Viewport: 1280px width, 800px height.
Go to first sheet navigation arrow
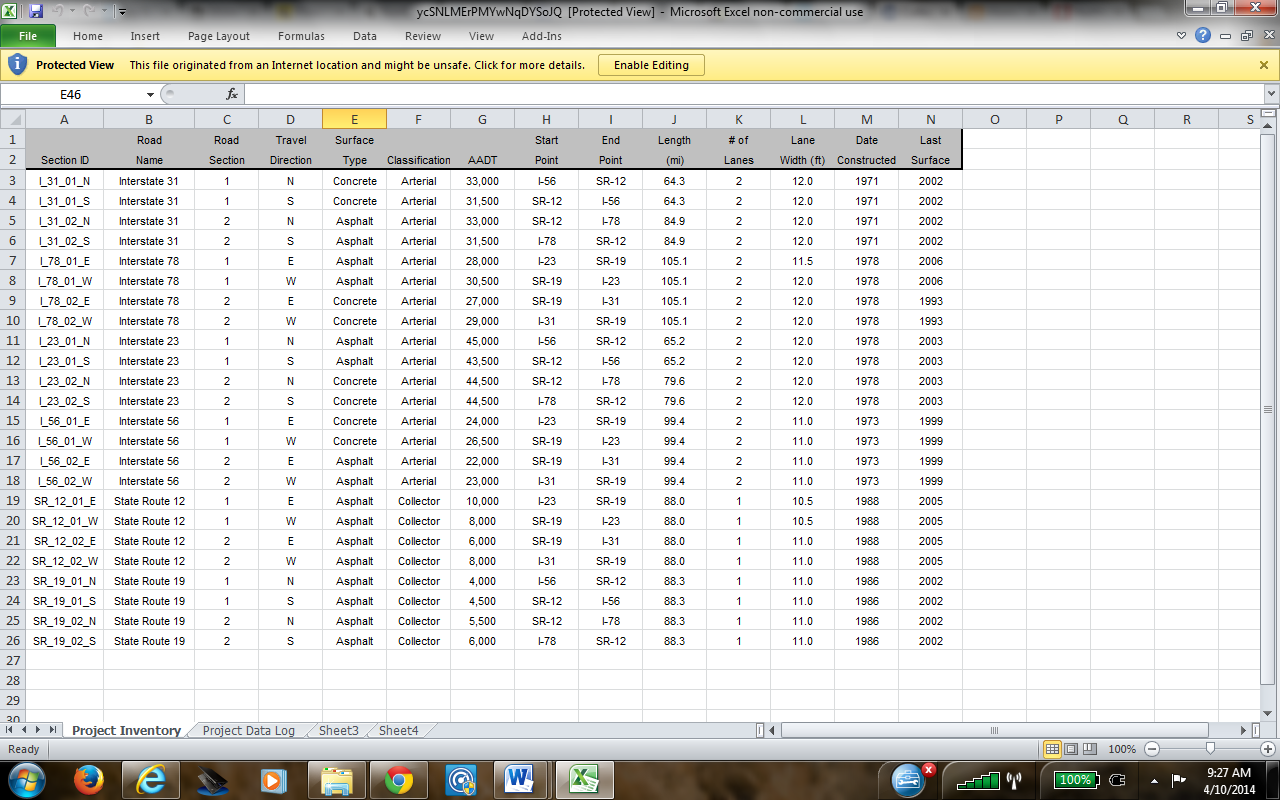[10, 731]
